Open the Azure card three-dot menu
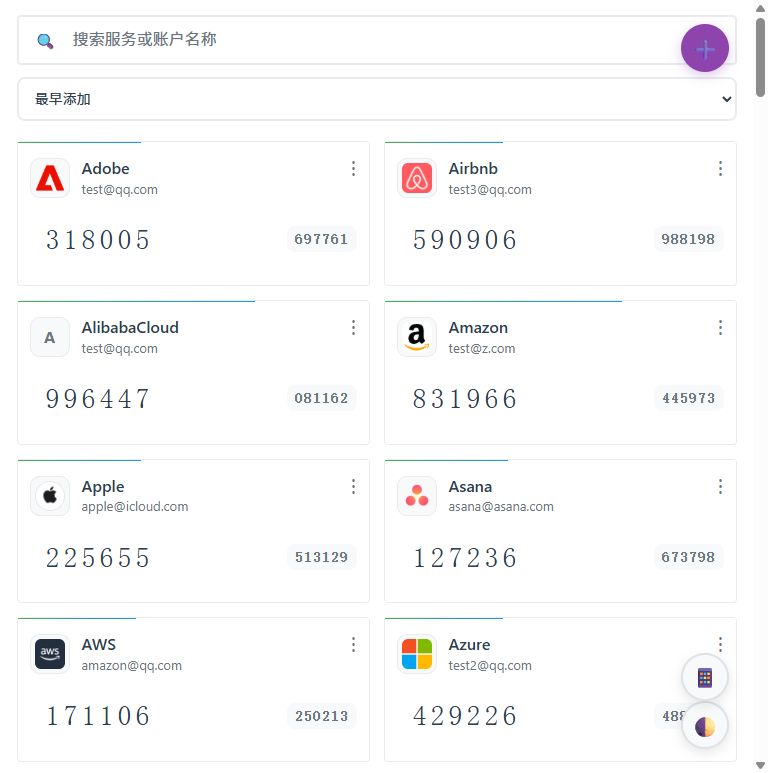Image resolution: width=768 pixels, height=773 pixels. click(x=720, y=644)
